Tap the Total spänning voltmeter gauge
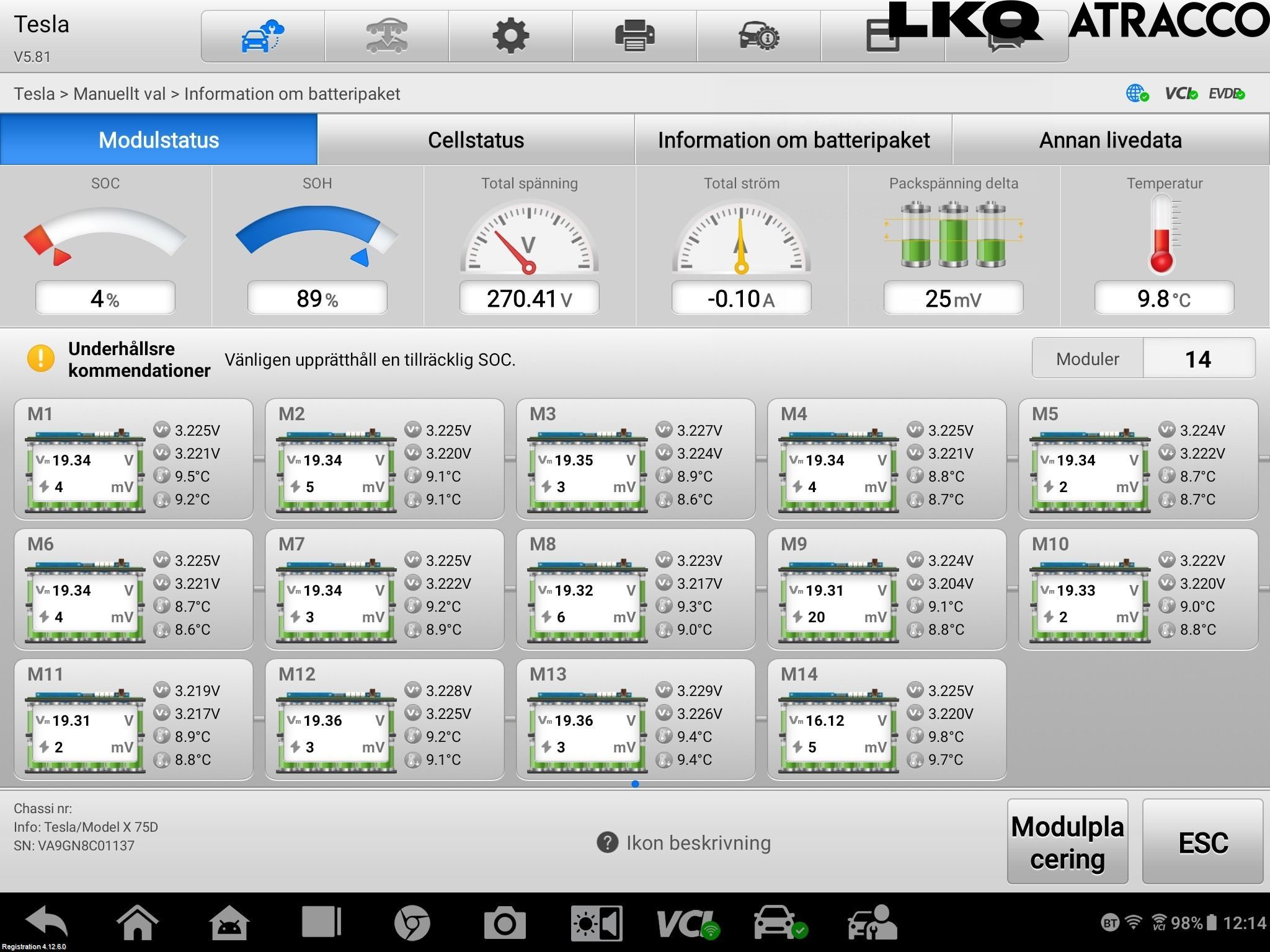Viewport: 1270px width, 952px height. click(529, 237)
